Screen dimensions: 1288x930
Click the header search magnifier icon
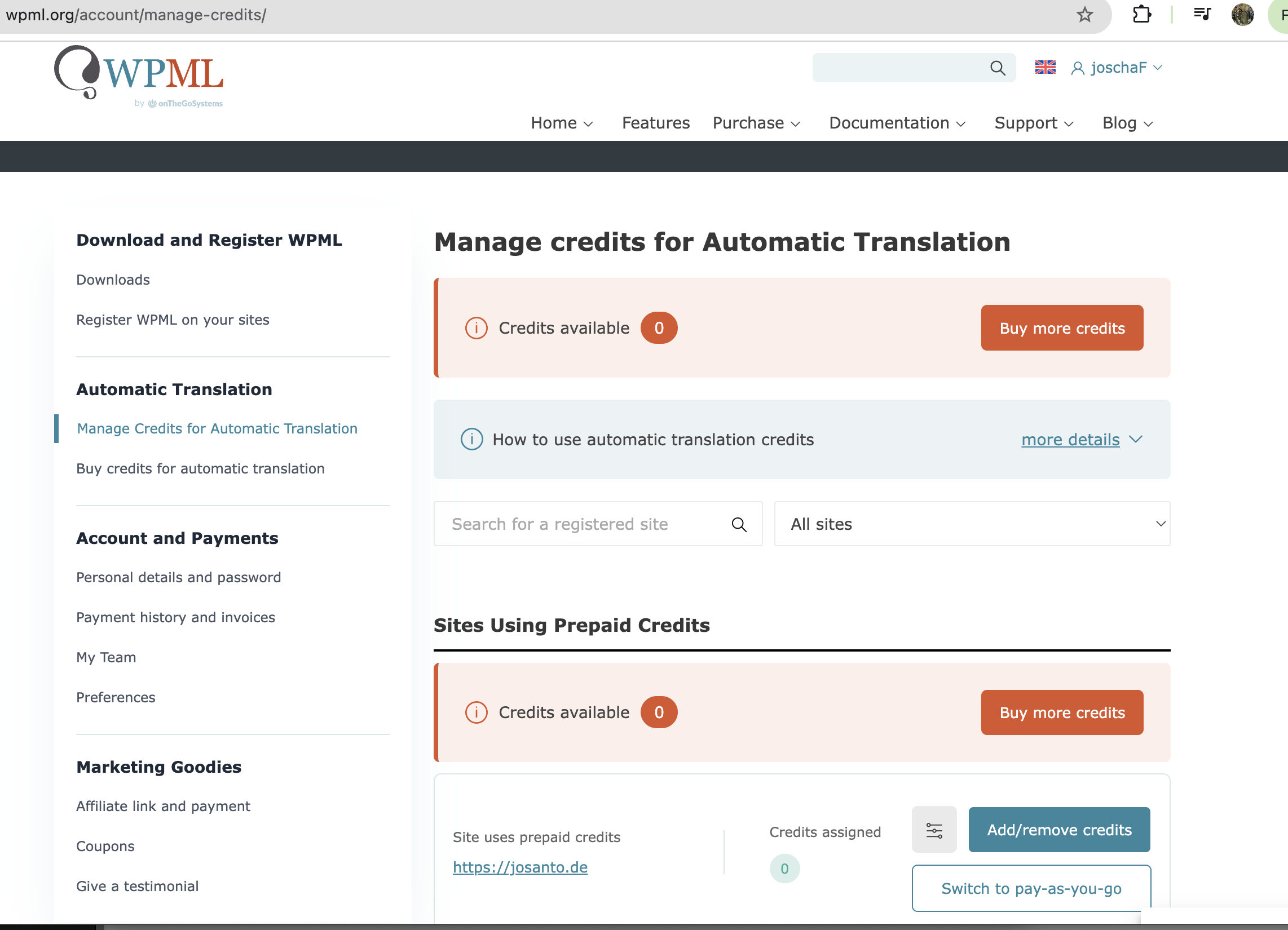(998, 68)
